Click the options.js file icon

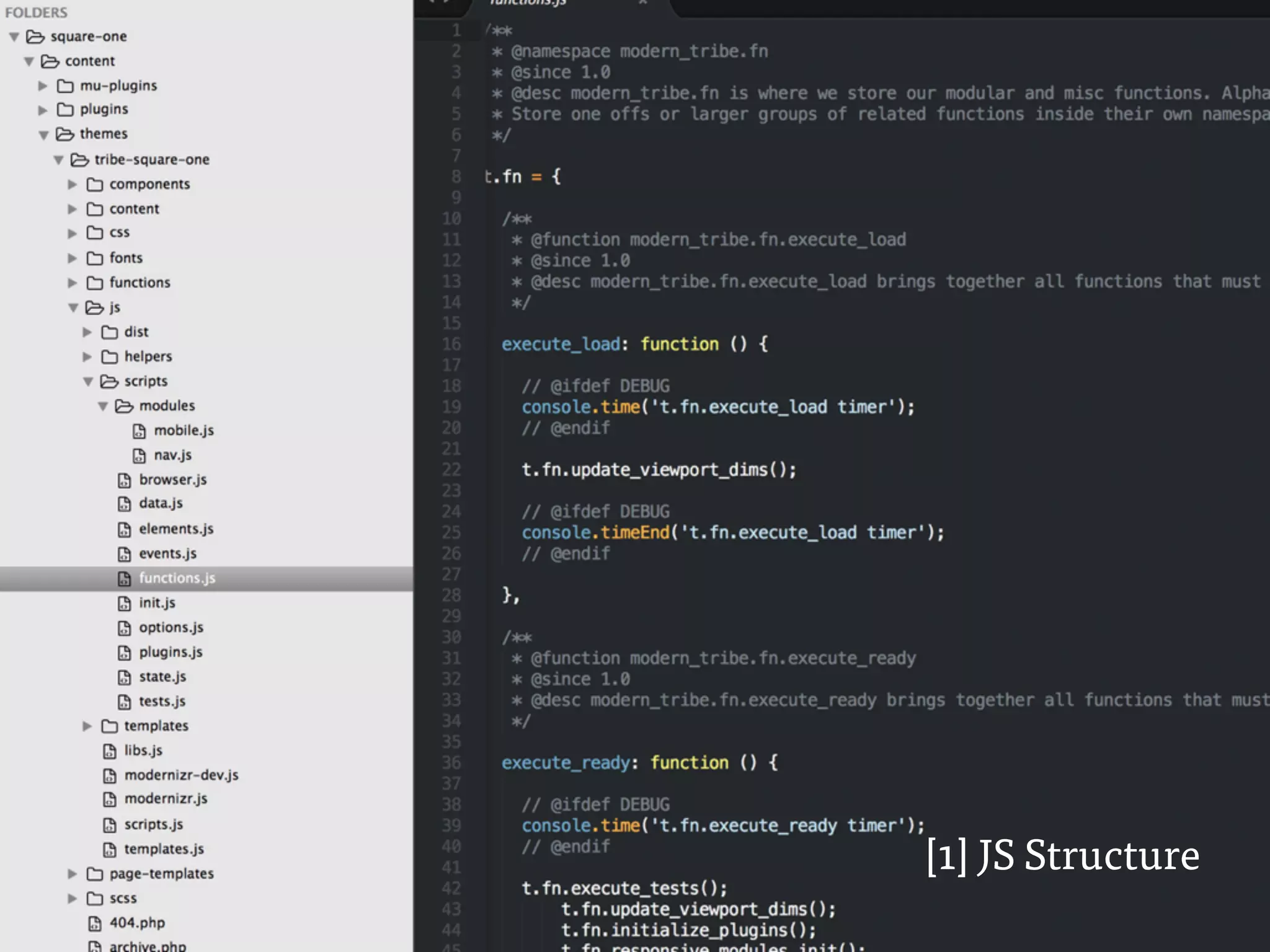[x=125, y=628]
